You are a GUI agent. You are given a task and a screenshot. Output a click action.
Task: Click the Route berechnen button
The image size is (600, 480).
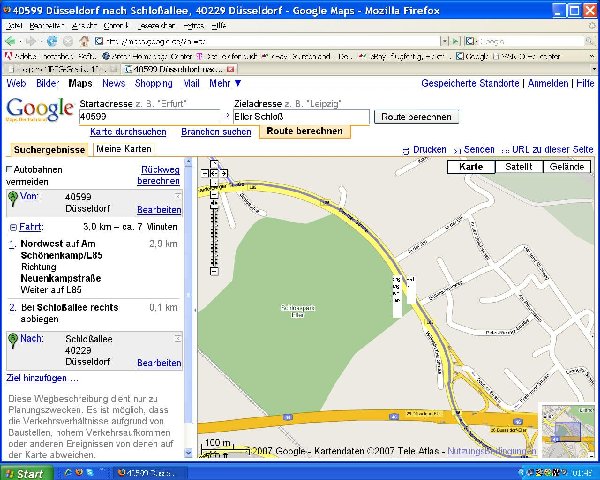tap(416, 117)
